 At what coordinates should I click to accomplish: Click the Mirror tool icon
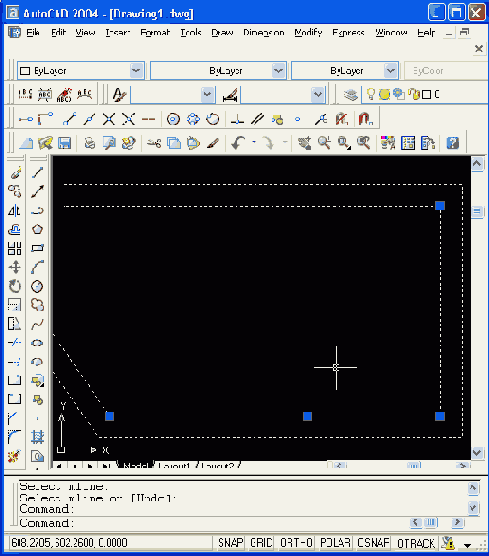click(15, 211)
